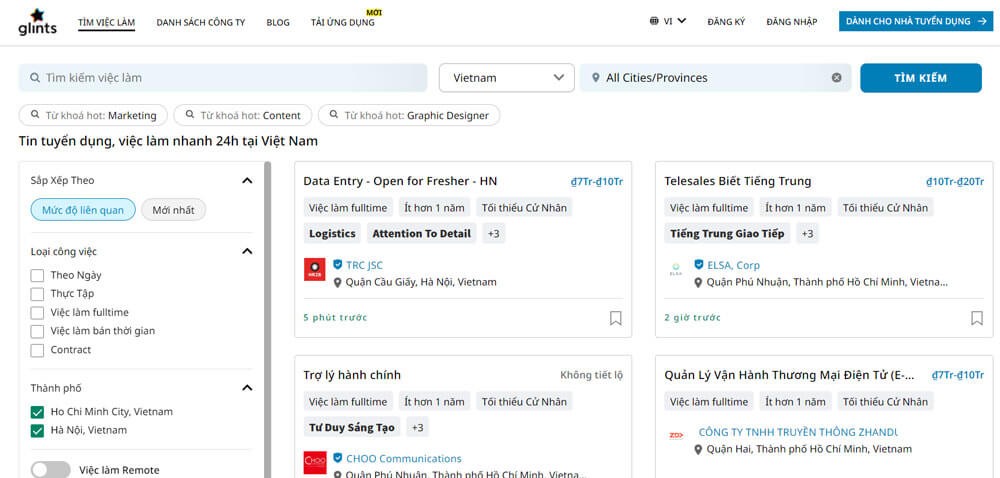Select the arrow icon in the Dành cho nhà tuyển dụng button
The image size is (1000, 478).
click(x=982, y=21)
